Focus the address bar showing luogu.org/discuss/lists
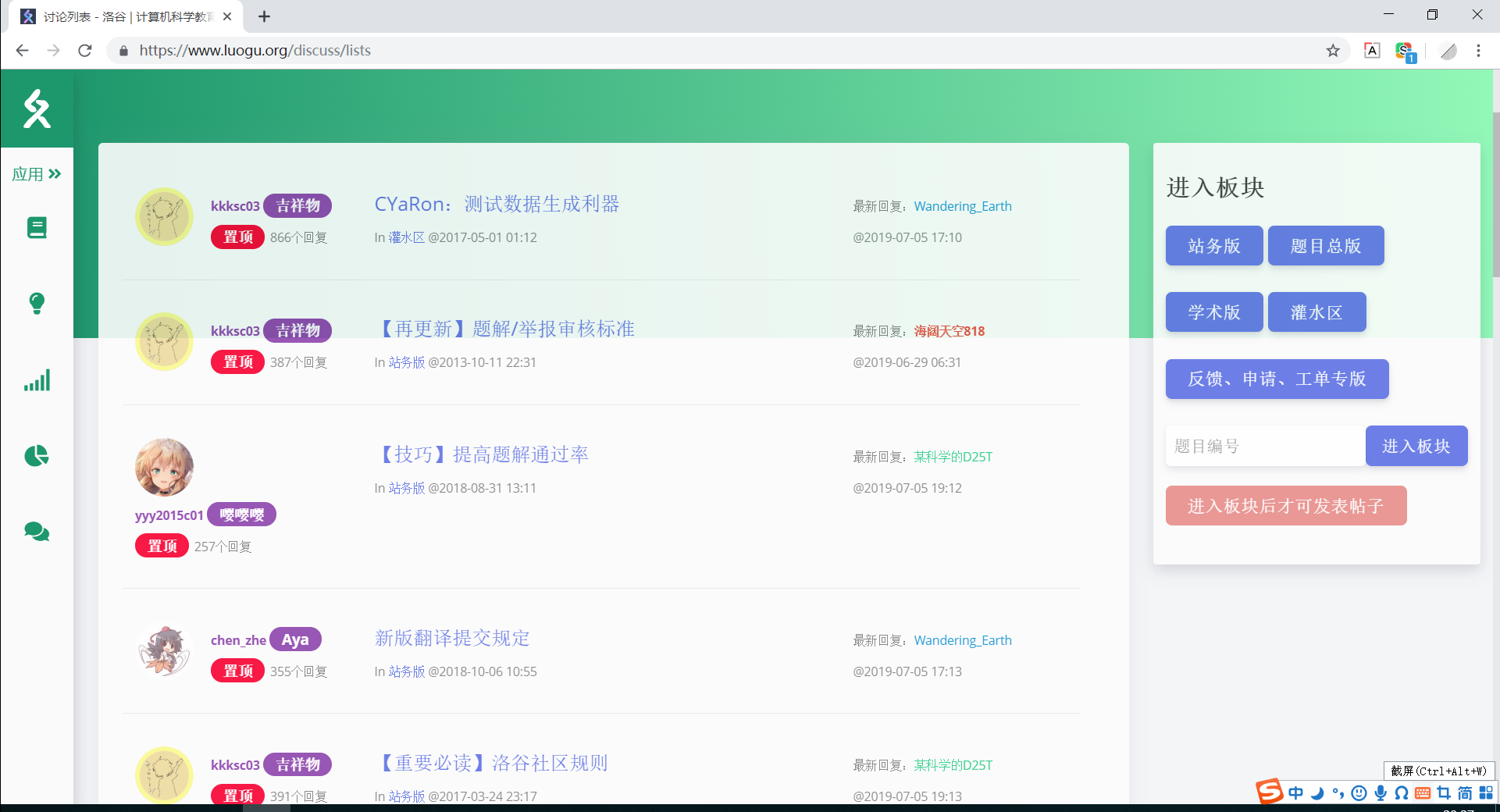Screen dimensions: 1500x812 pos(726,51)
